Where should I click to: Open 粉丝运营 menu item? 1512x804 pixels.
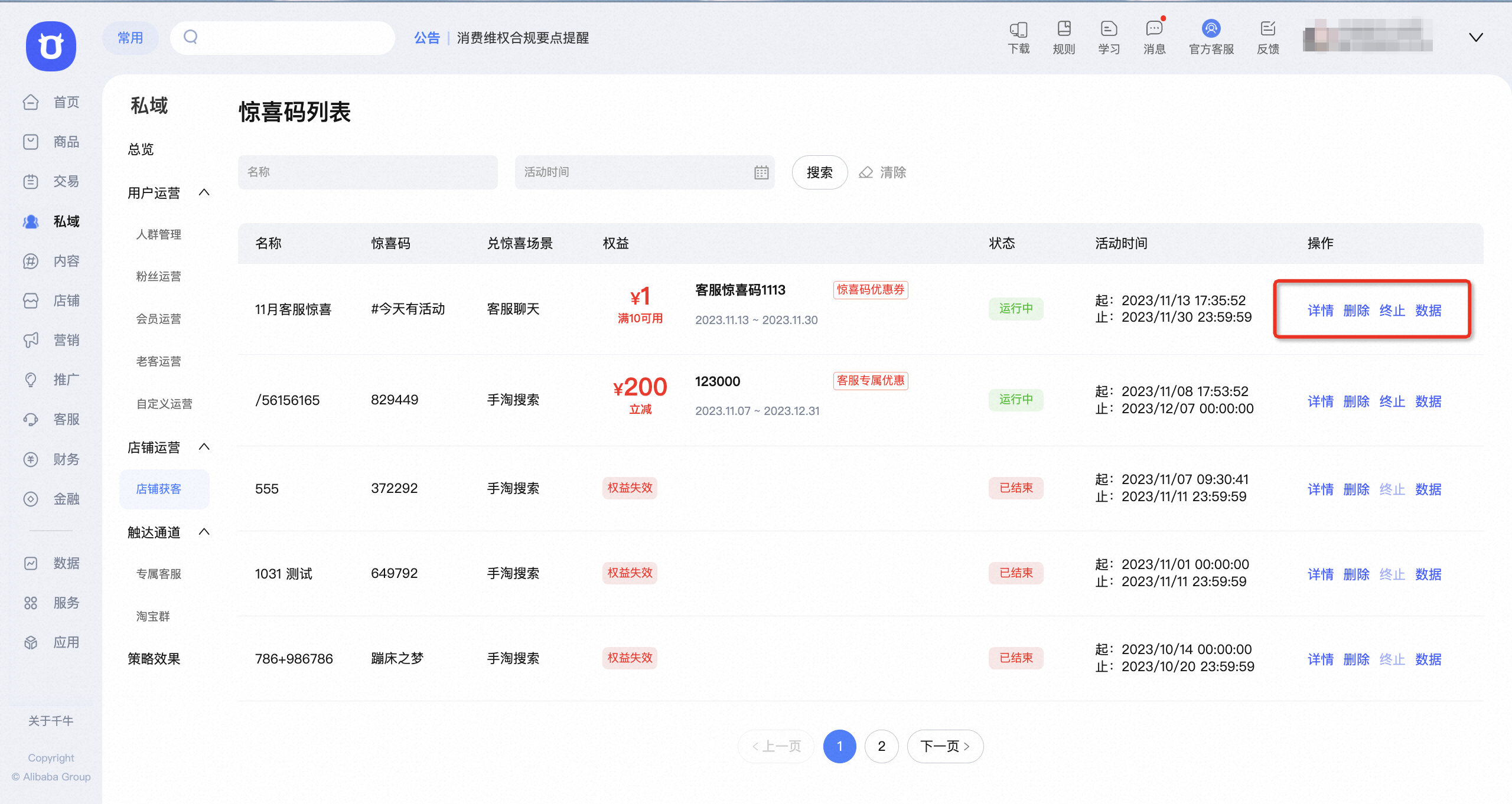[x=159, y=276]
